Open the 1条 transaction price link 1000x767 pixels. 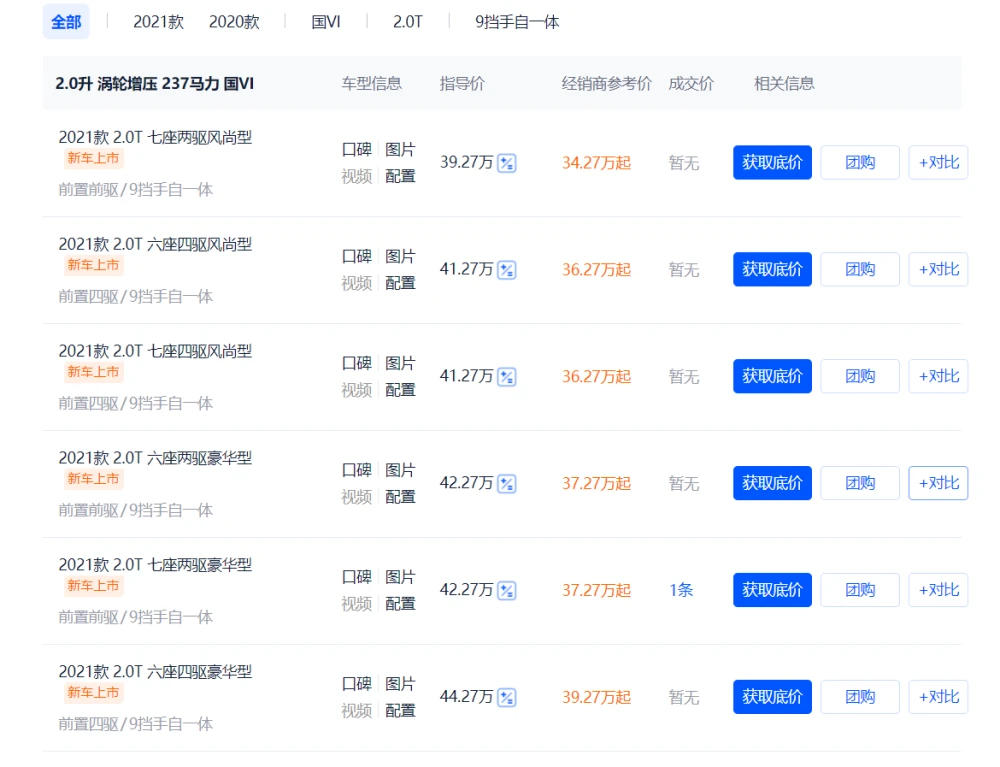[681, 590]
